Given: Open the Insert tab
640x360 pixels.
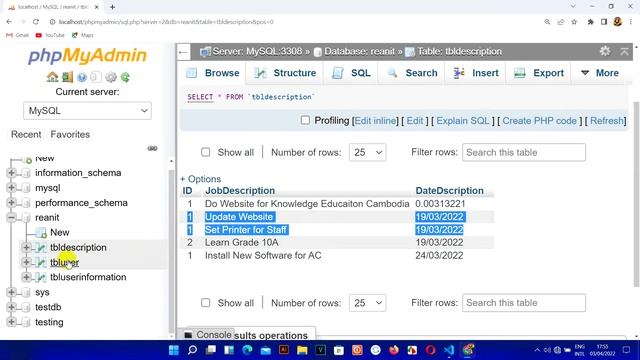Looking at the screenshot, I should coord(476,73).
